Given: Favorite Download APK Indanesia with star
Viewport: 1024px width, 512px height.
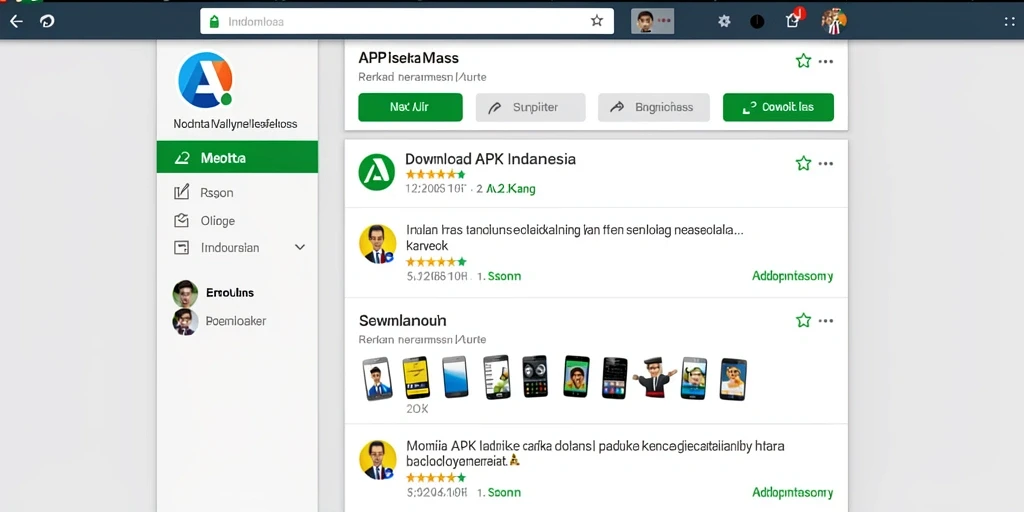Looking at the screenshot, I should (803, 163).
